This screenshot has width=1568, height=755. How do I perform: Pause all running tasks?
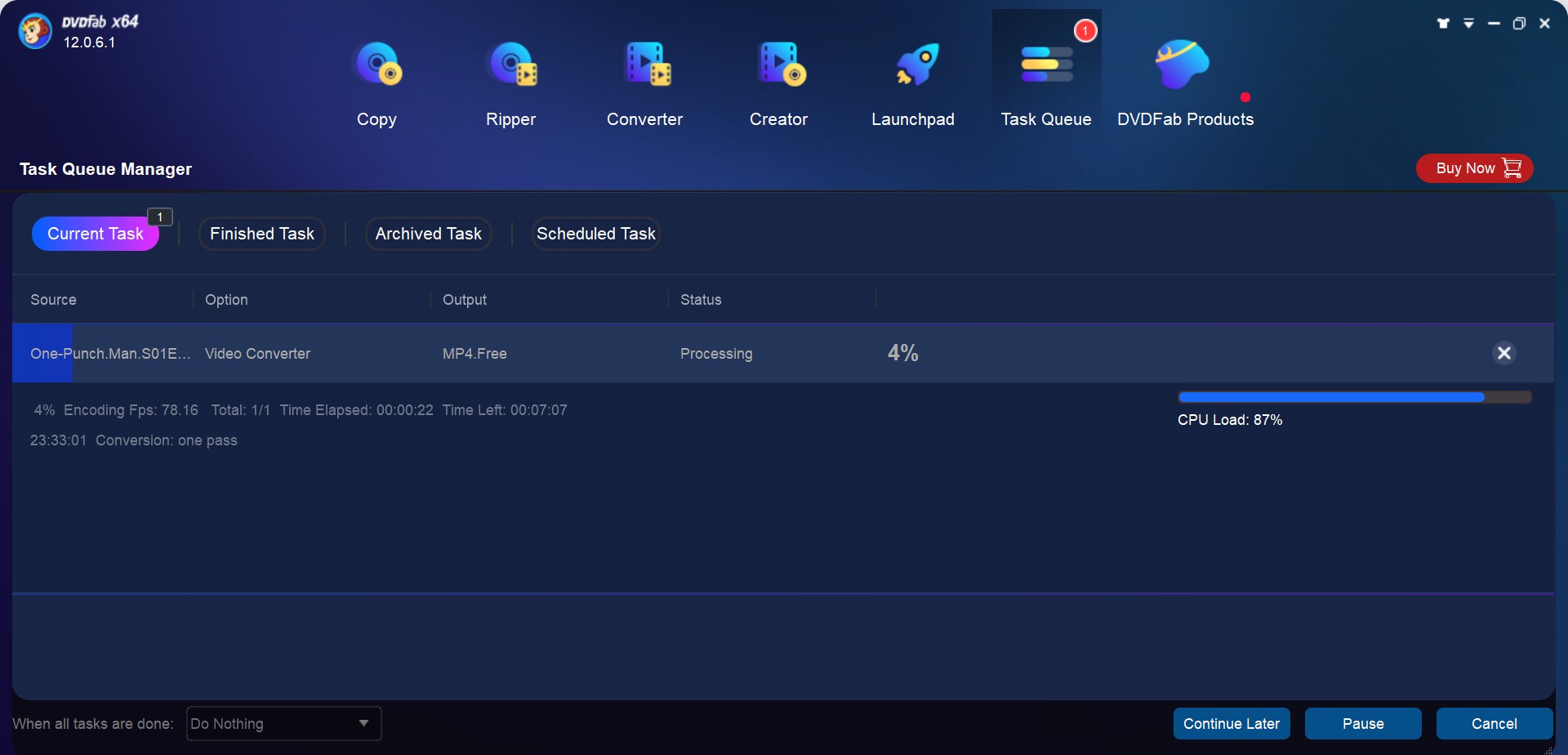1362,723
